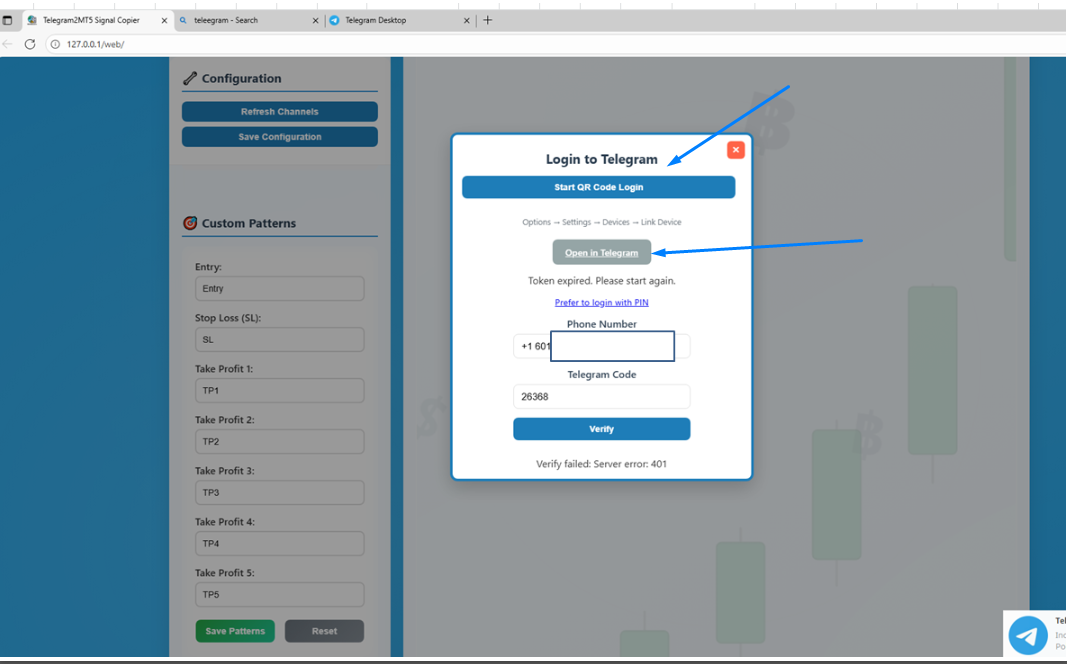Image resolution: width=1067 pixels, height=664 pixels.
Task: Click the Take Profit 2 field
Action: coord(280,442)
